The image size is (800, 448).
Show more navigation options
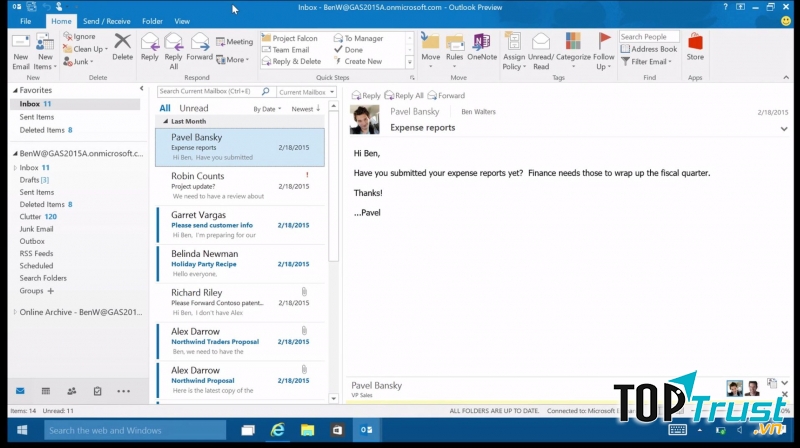123,391
